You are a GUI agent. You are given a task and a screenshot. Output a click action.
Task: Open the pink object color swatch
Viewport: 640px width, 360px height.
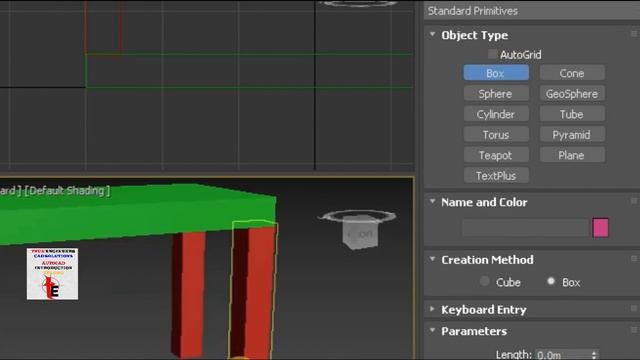click(x=600, y=228)
